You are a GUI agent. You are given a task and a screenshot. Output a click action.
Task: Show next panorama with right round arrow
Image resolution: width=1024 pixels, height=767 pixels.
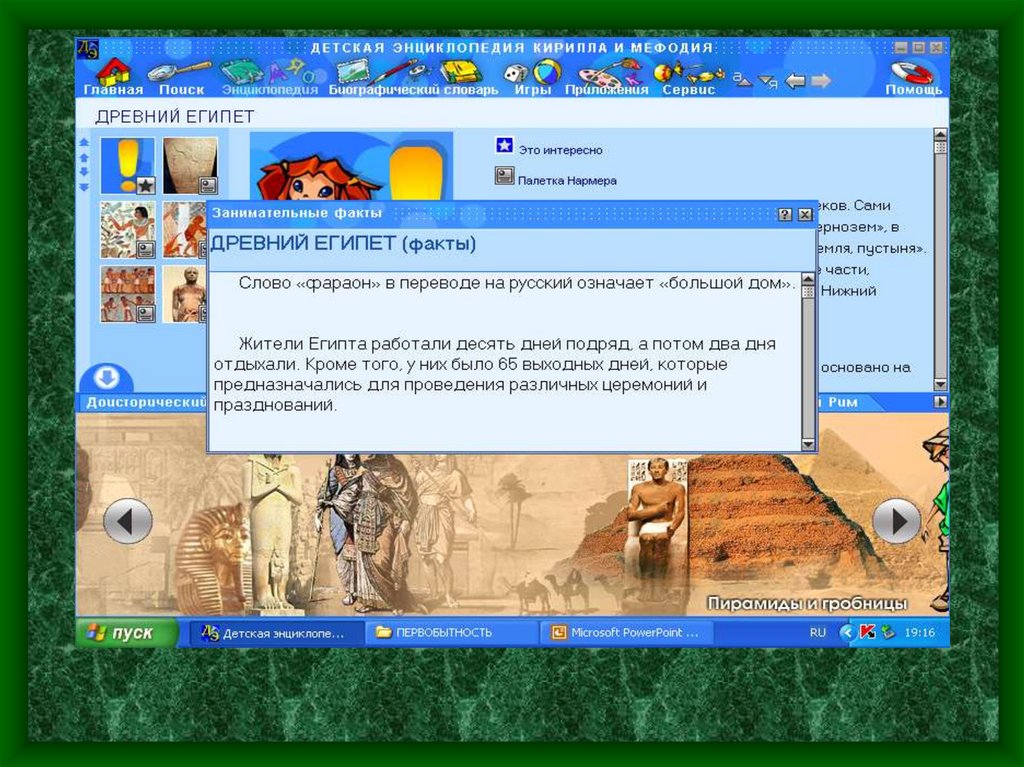pyautogui.click(x=897, y=521)
